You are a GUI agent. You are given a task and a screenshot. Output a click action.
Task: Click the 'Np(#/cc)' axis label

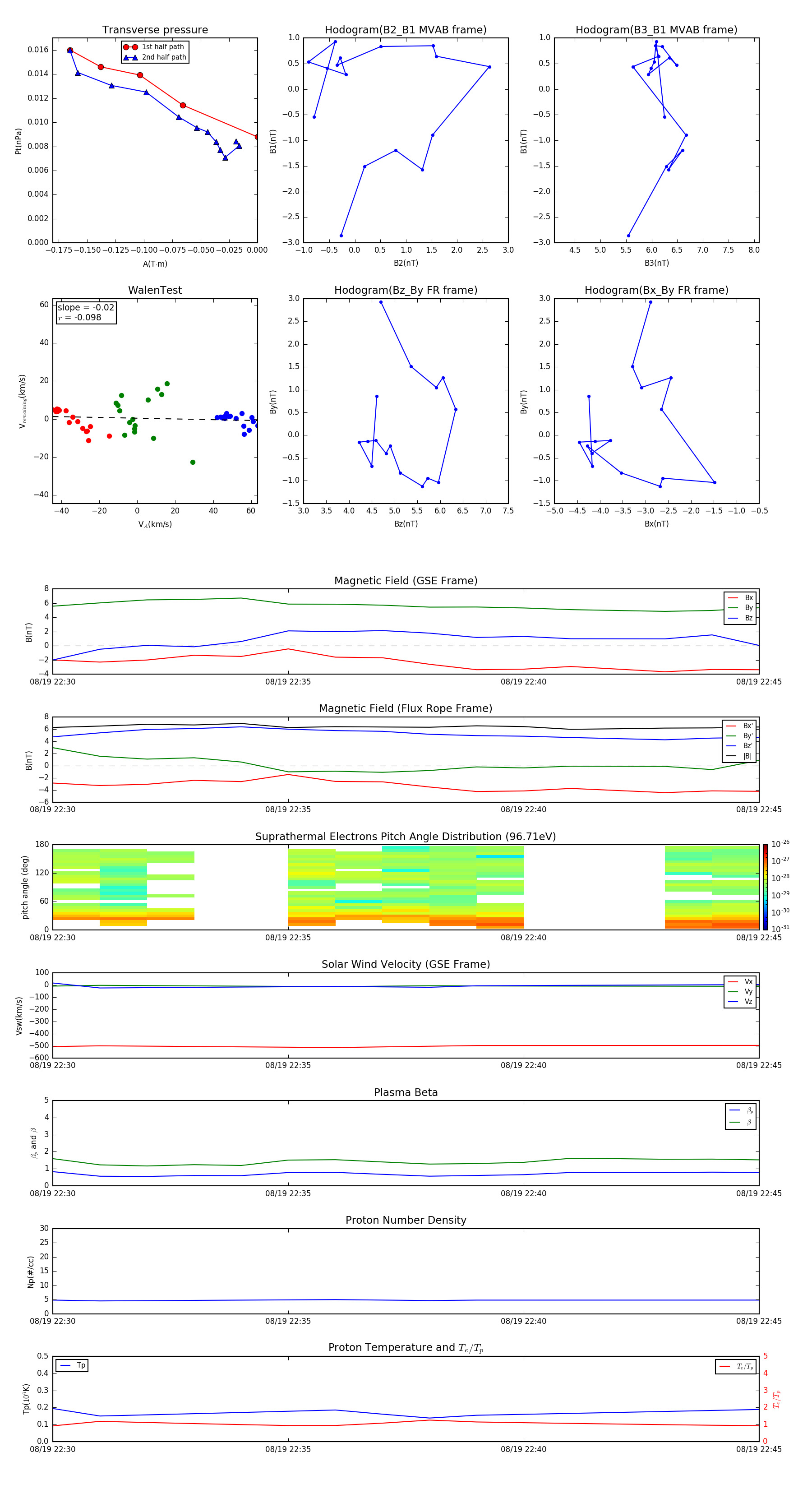[31, 1272]
